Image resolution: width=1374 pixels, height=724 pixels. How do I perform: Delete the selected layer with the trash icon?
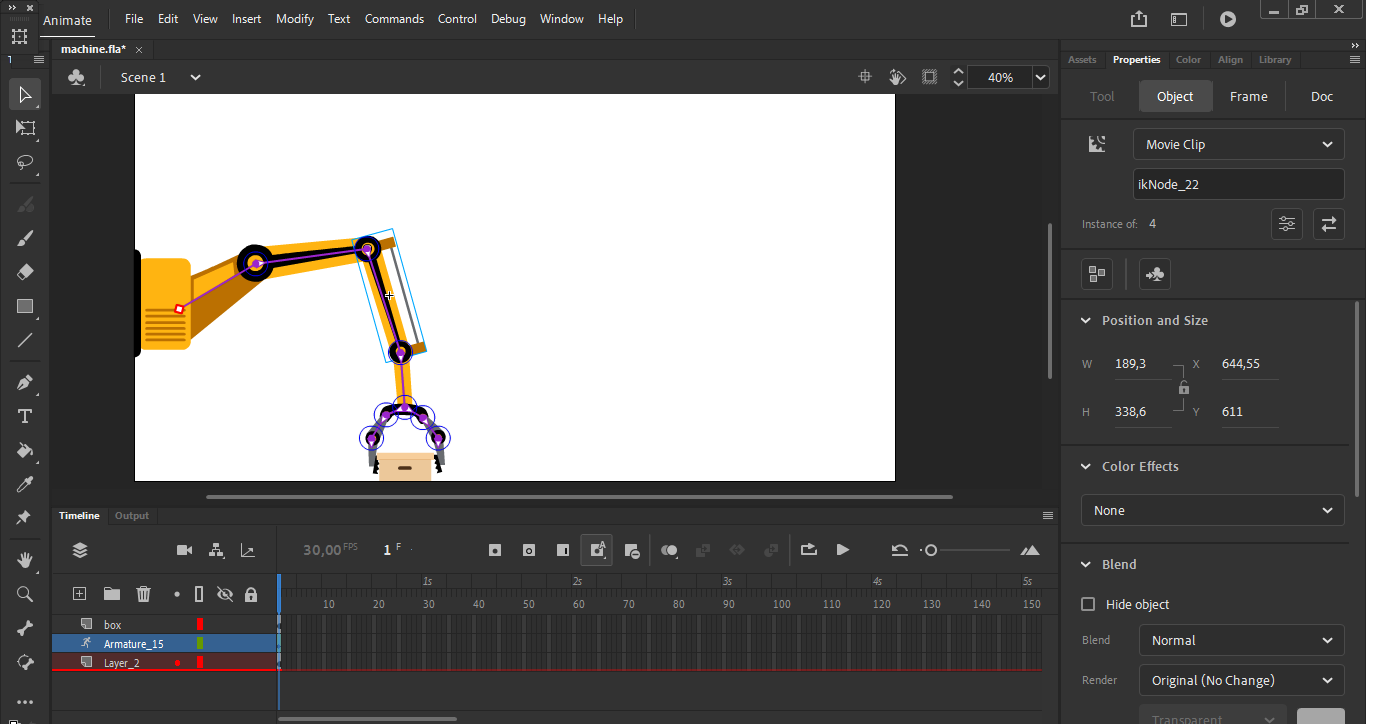tap(143, 593)
